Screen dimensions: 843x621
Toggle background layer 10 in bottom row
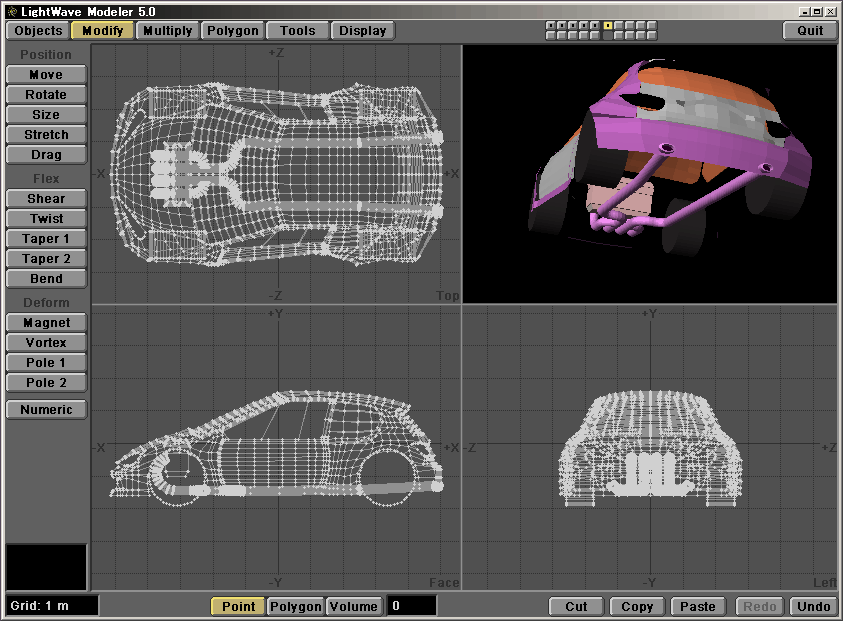(x=652, y=35)
